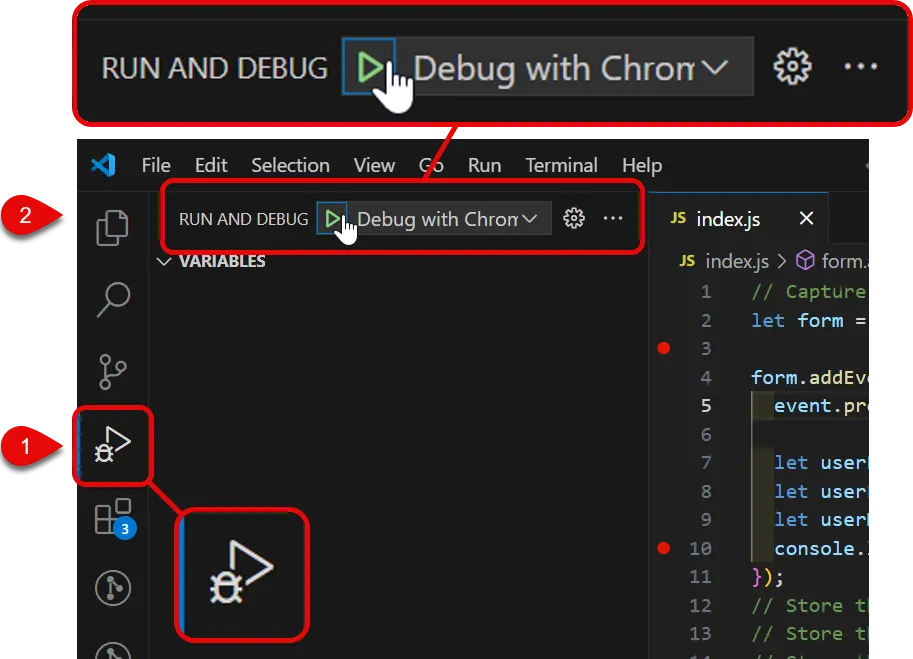The width and height of the screenshot is (913, 659).
Task: Collapse the VARIABLES section
Action: [x=164, y=260]
